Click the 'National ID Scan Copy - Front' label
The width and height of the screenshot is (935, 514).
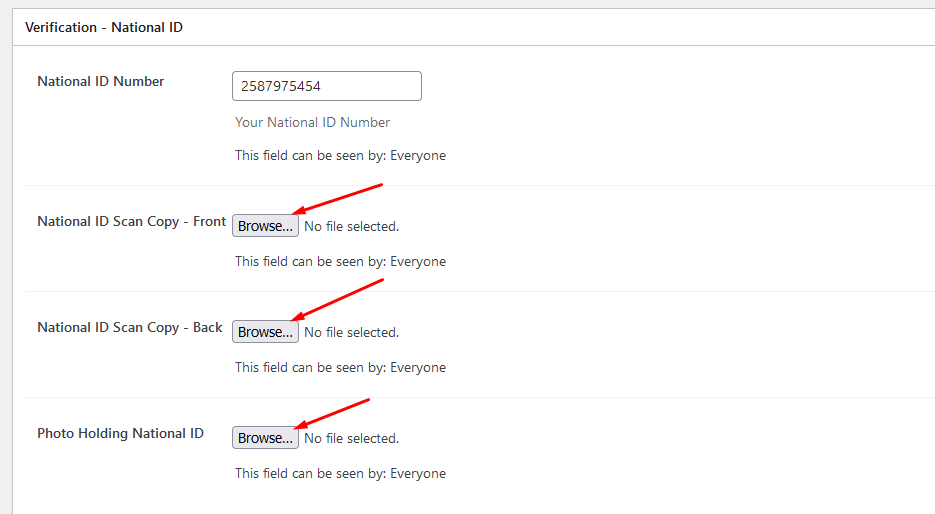(132, 222)
